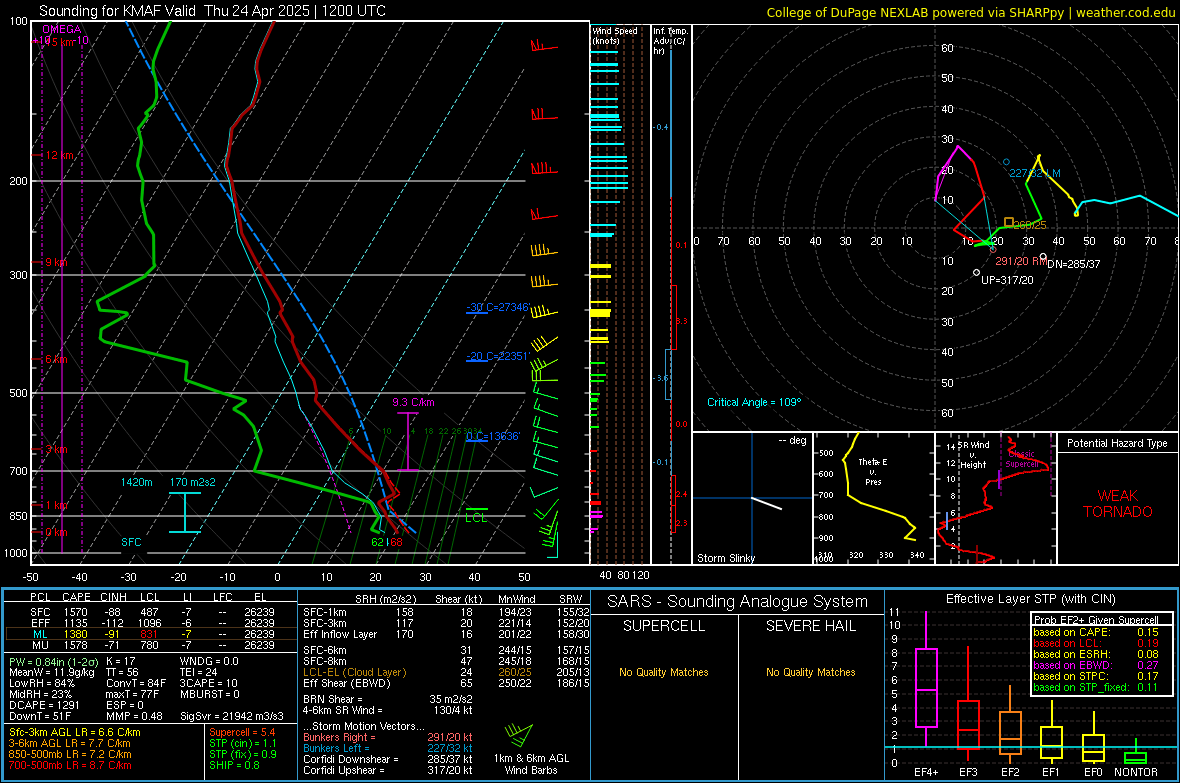1180x783 pixels.
Task: Click the SigSvr = 21942 m3/s3 value
Action: point(232,716)
